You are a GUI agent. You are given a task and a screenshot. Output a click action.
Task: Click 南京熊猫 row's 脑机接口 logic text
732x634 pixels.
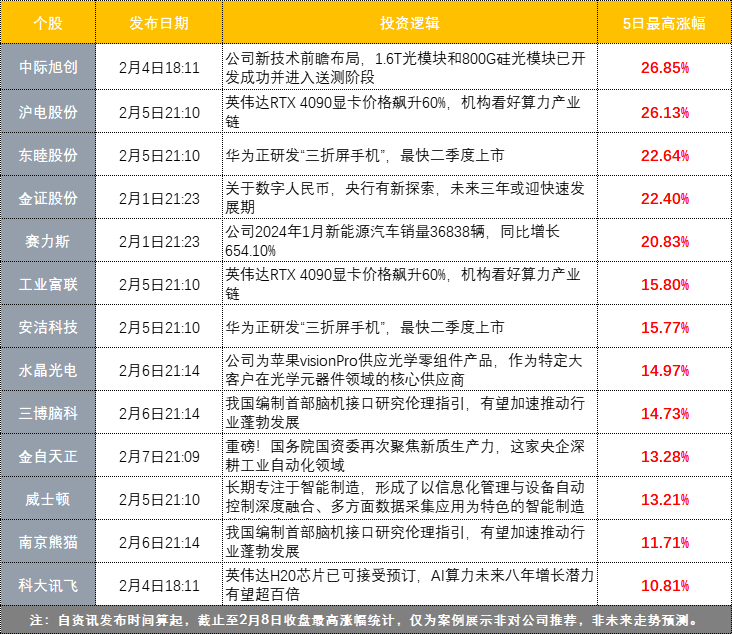[405, 542]
